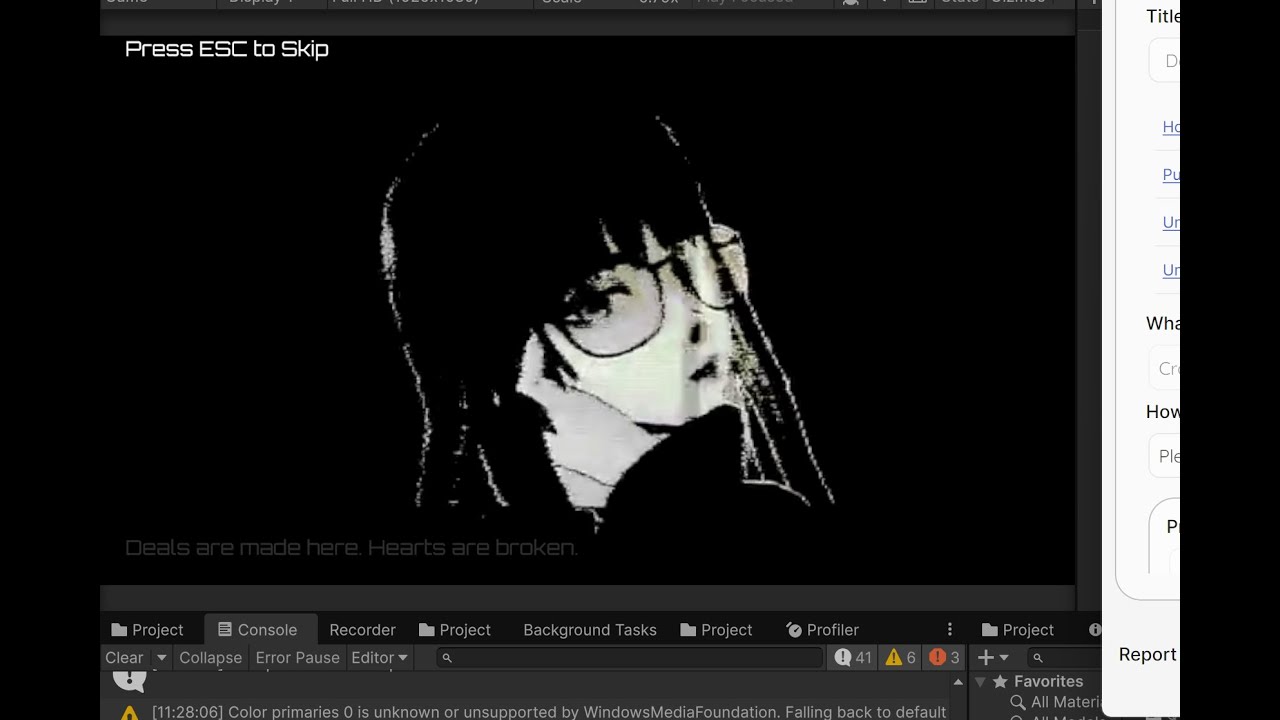
Task: Click the Press ESC to Skip text
Action: [227, 49]
